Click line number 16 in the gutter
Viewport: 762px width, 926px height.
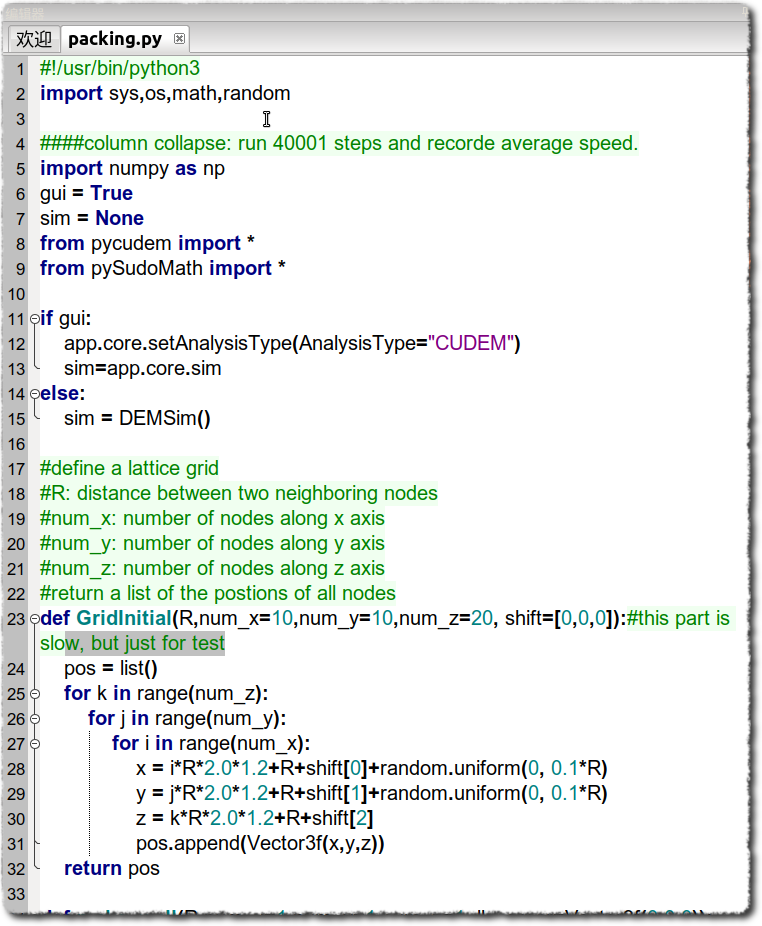click(x=16, y=444)
